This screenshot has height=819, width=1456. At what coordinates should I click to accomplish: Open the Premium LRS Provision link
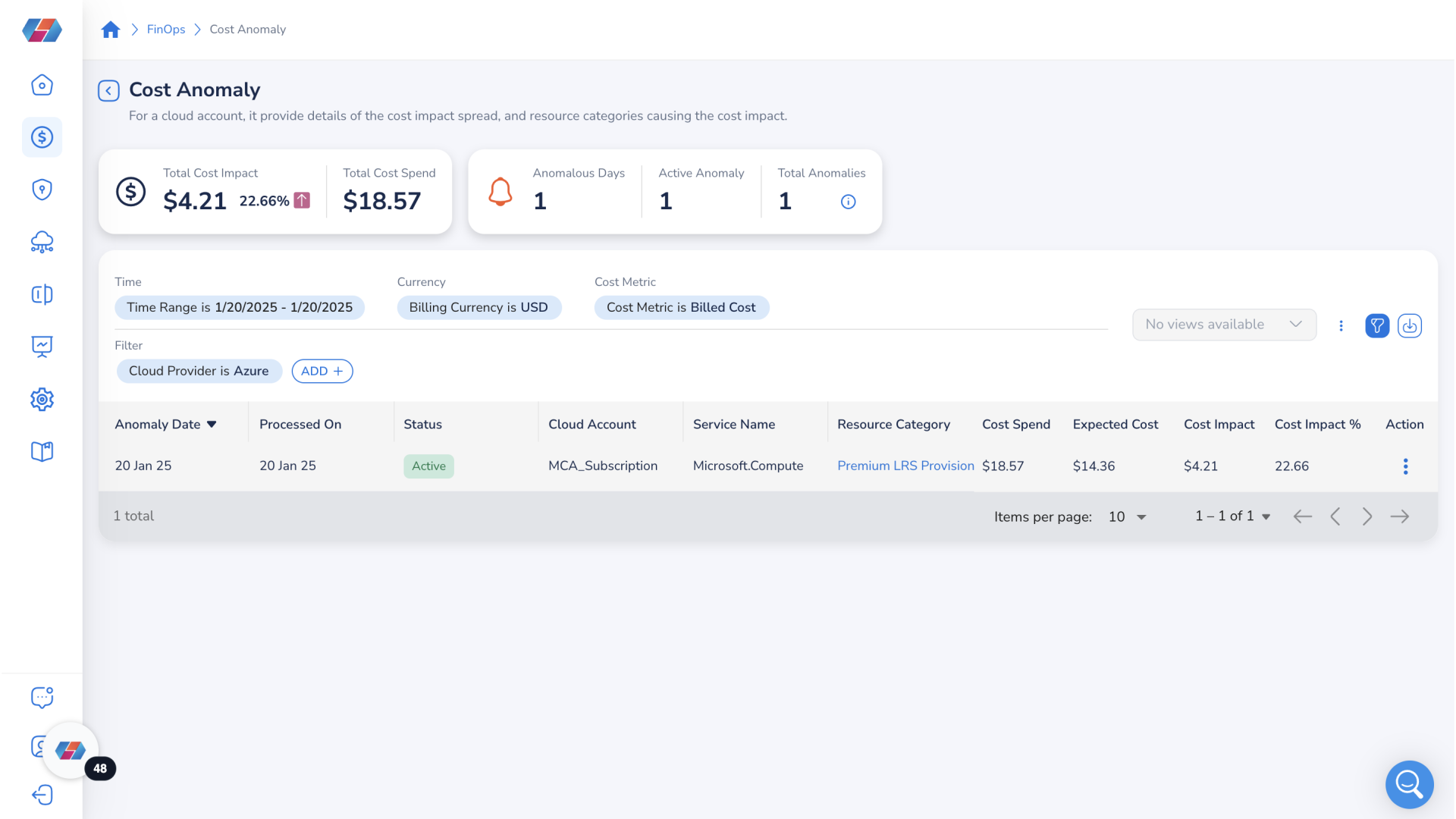905,466
